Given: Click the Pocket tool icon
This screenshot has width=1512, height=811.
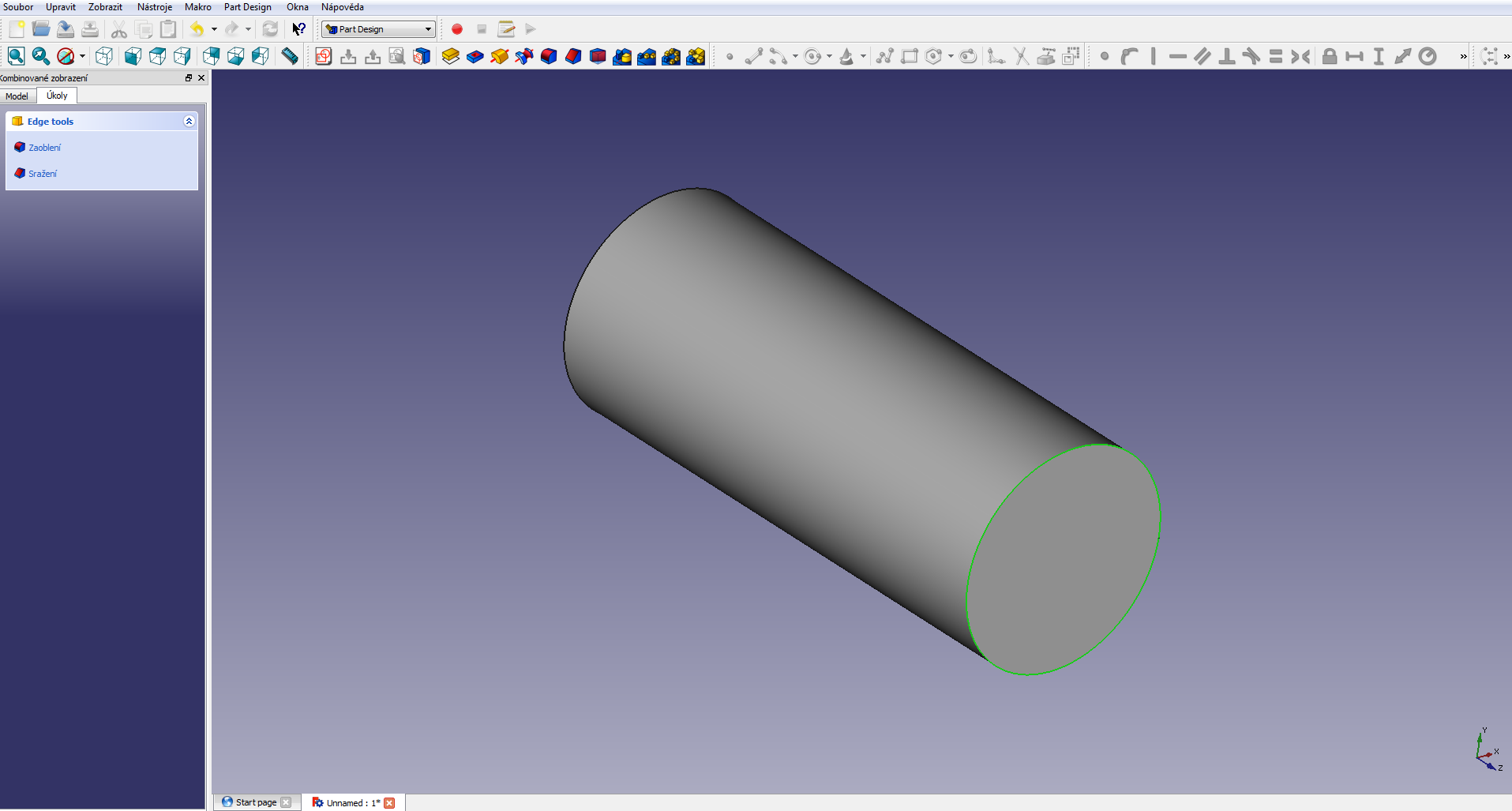Looking at the screenshot, I should [475, 56].
